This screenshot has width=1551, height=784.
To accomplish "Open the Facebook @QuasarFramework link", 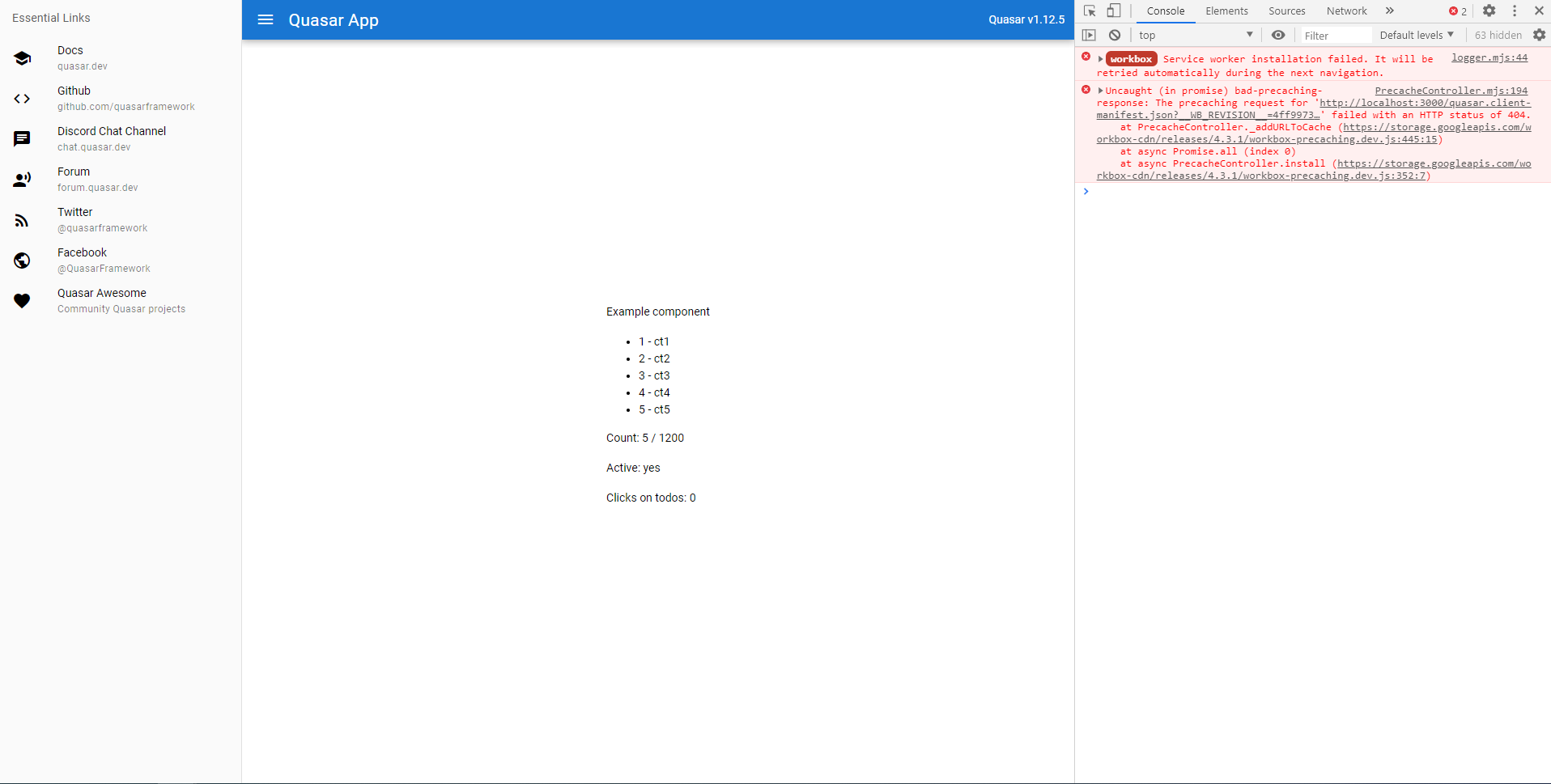I will point(121,261).
